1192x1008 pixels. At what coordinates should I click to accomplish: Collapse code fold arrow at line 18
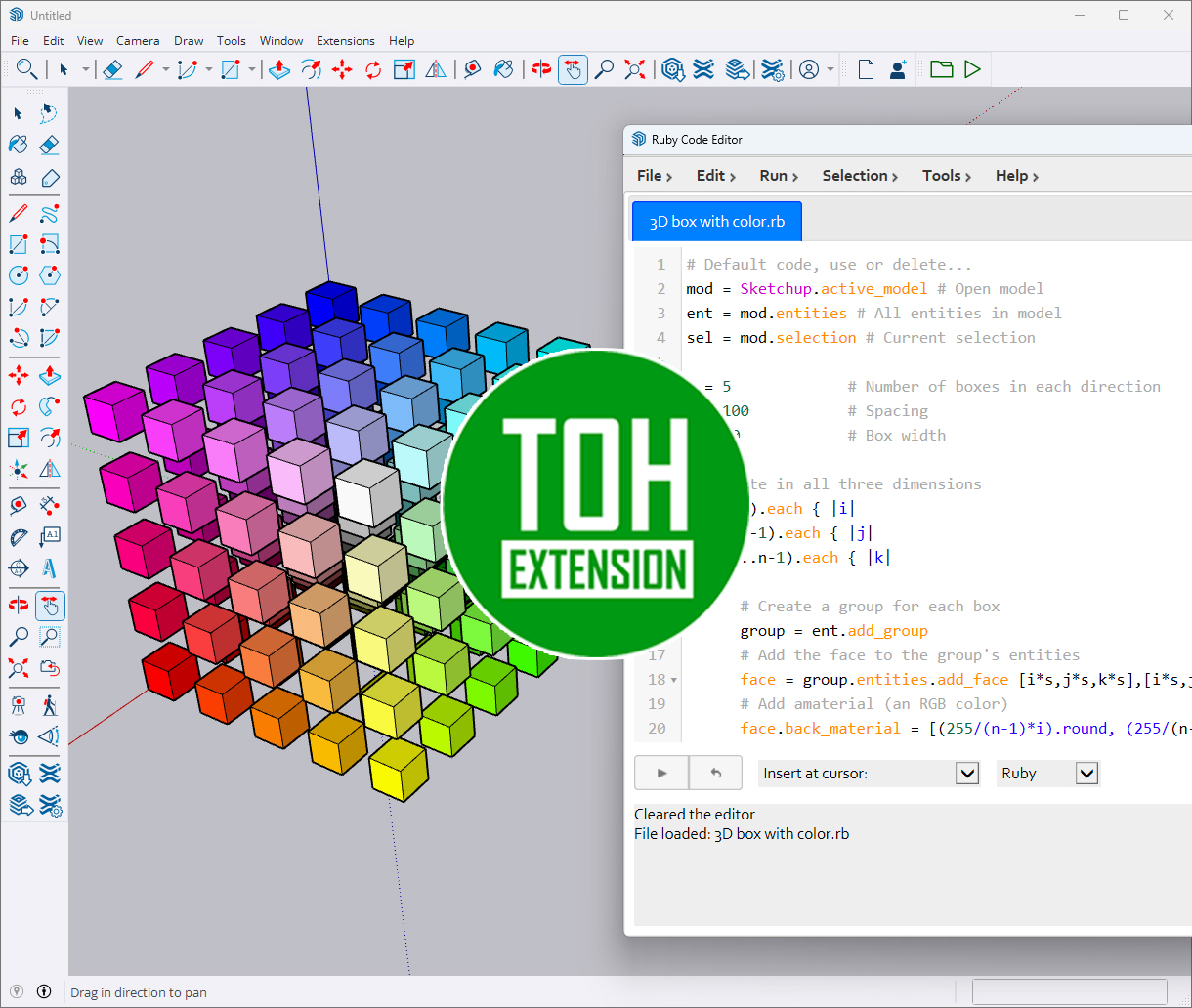pyautogui.click(x=674, y=680)
